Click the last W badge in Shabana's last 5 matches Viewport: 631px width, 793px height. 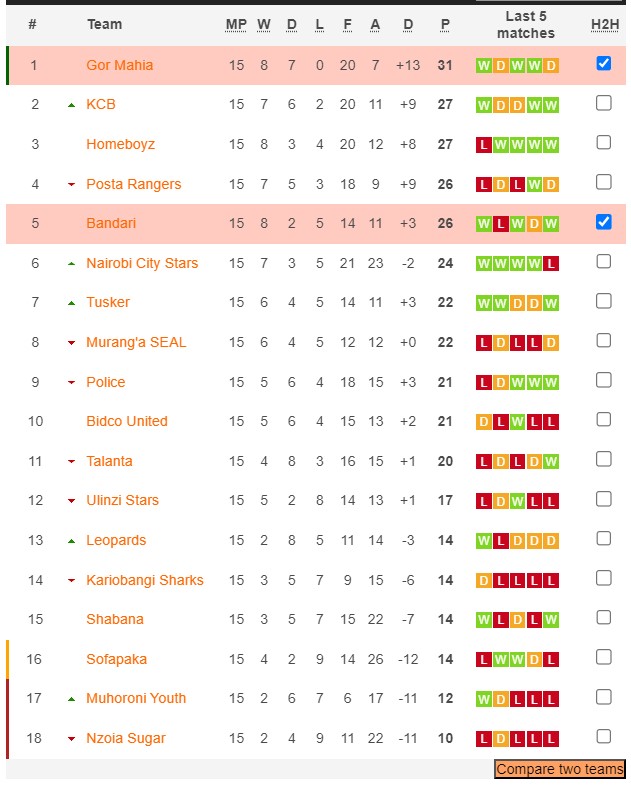tap(551, 620)
